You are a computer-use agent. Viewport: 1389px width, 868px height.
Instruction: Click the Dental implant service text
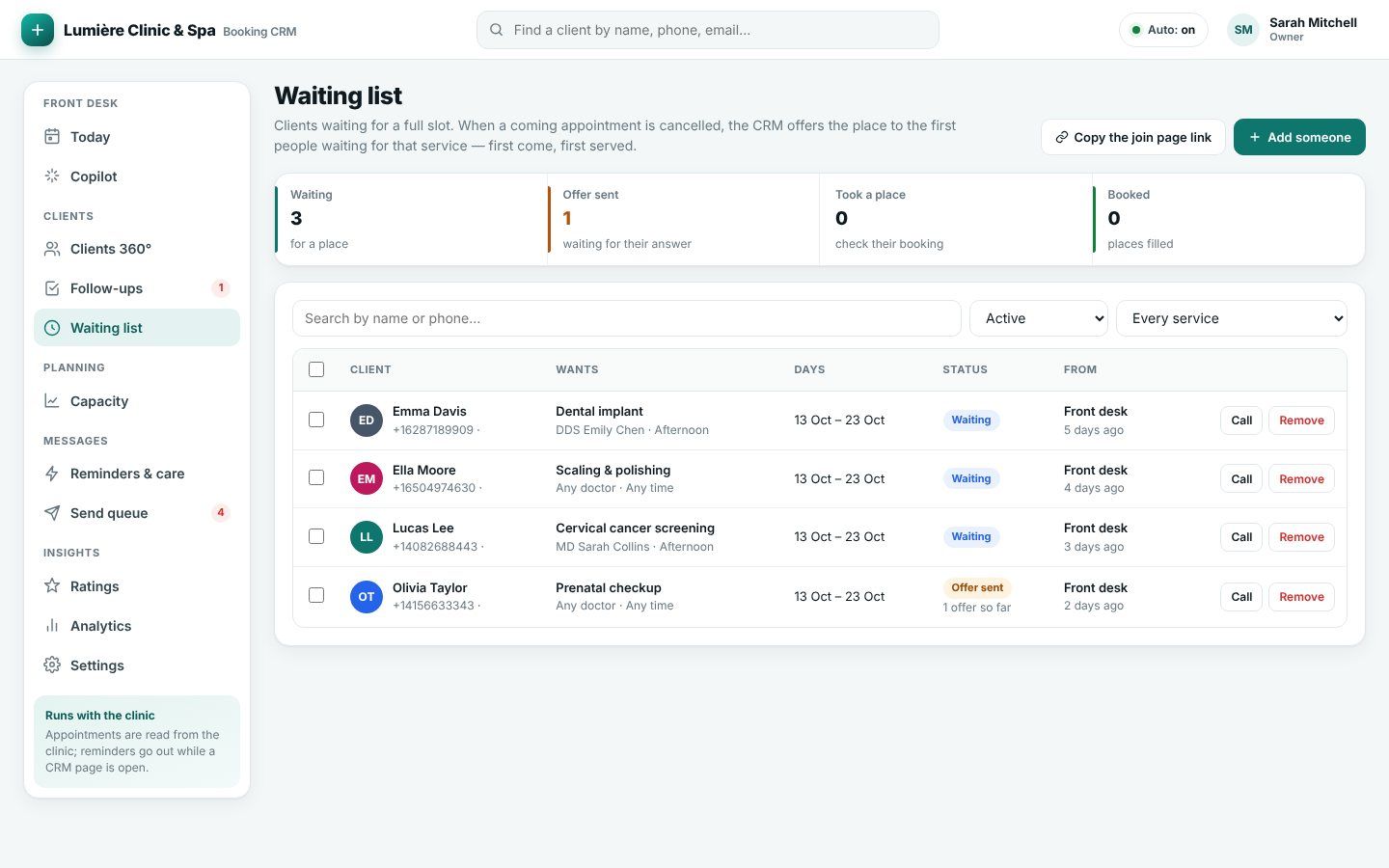pos(599,411)
